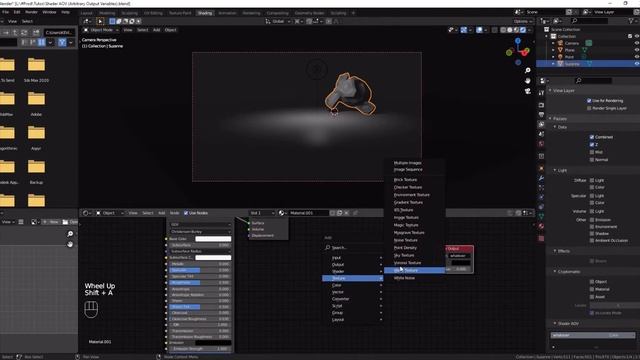Image resolution: width=640 pixels, height=360 pixels.
Task: Enable Render Single Layer checkbox
Action: [x=589, y=108]
